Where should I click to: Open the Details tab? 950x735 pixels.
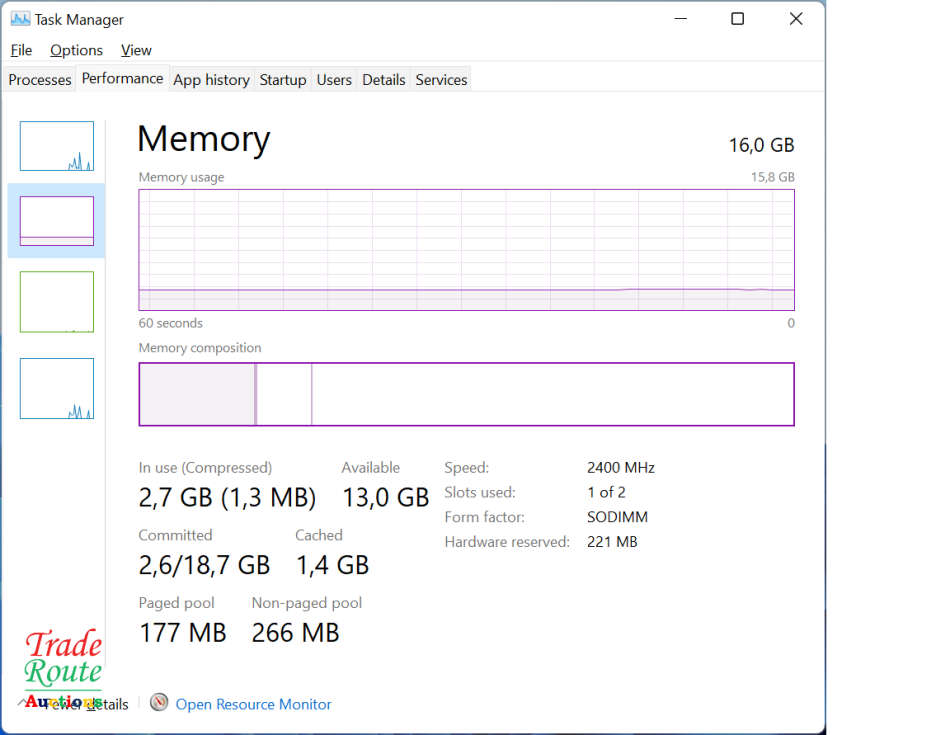tap(384, 80)
